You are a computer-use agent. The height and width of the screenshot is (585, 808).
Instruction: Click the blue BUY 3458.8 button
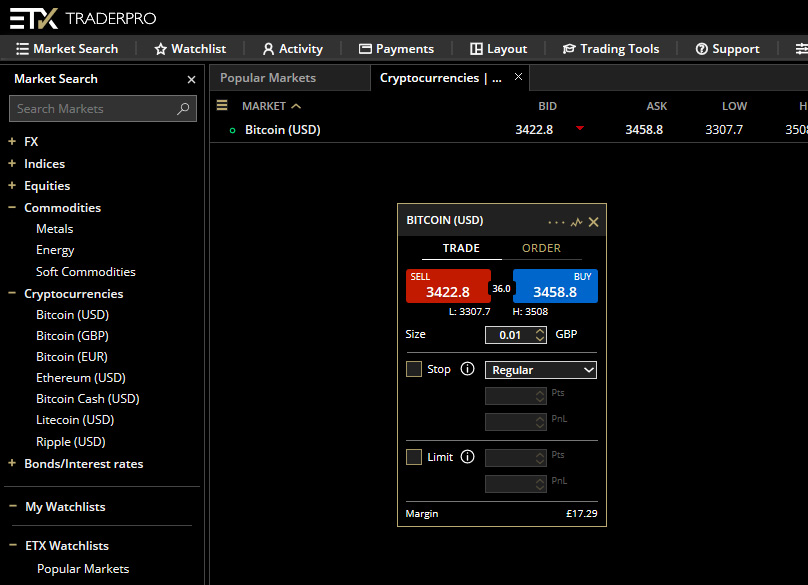[556, 286]
